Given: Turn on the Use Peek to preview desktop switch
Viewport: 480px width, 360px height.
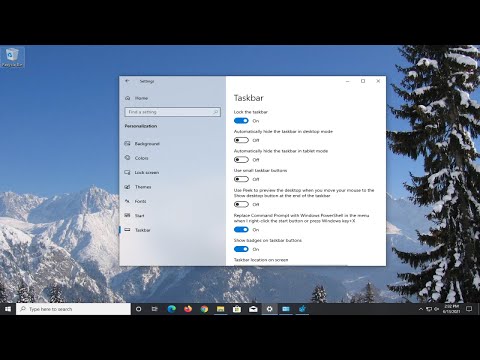Looking at the screenshot, I should (x=241, y=204).
